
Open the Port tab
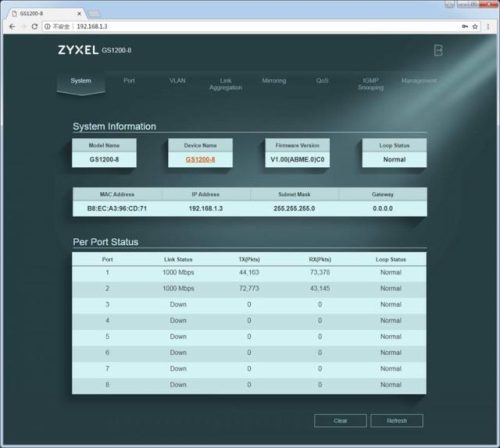129,81
